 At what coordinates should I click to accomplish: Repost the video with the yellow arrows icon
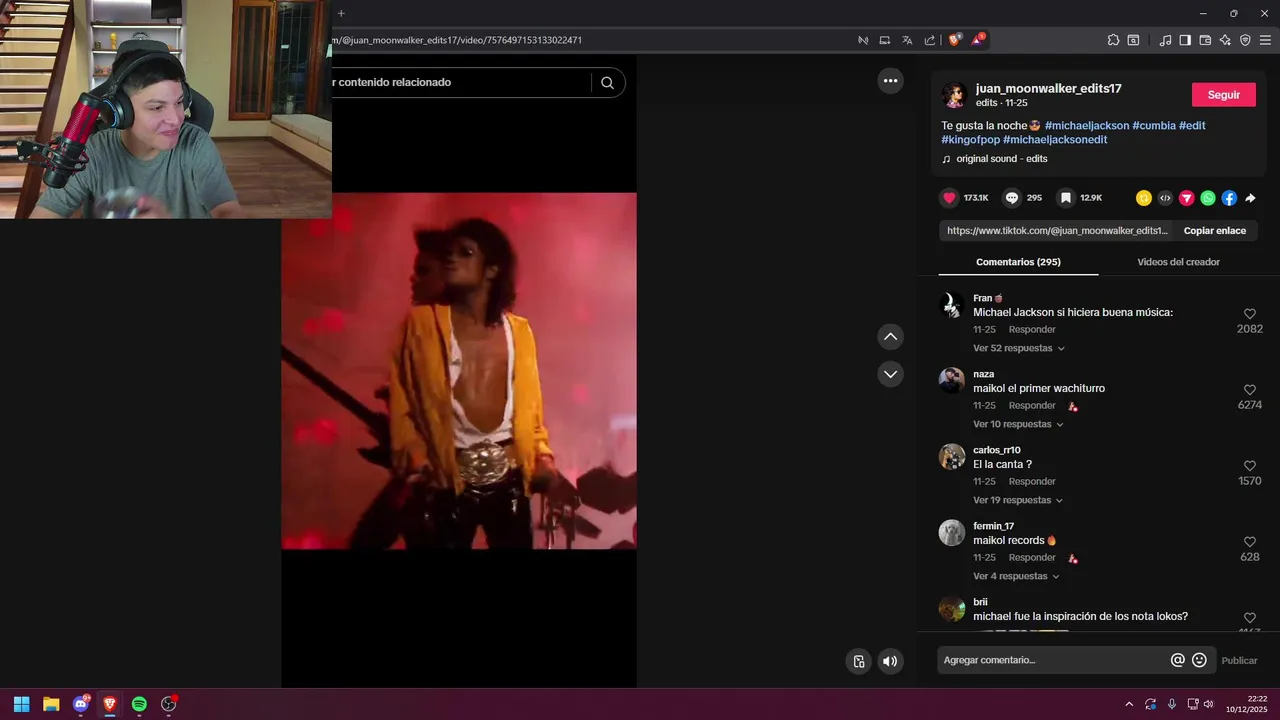(x=1144, y=198)
